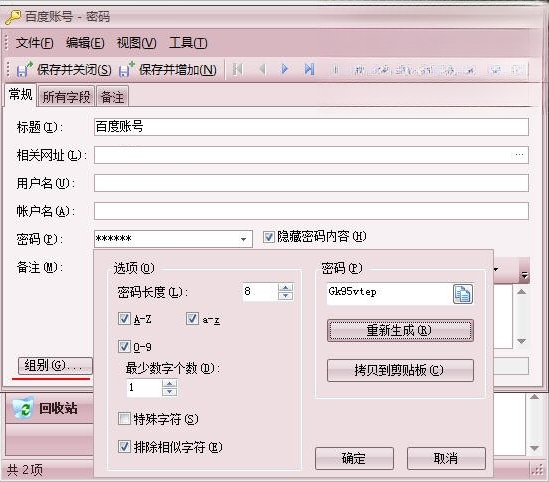Go to next record arrow icon
The image size is (549, 482).
click(x=285, y=69)
